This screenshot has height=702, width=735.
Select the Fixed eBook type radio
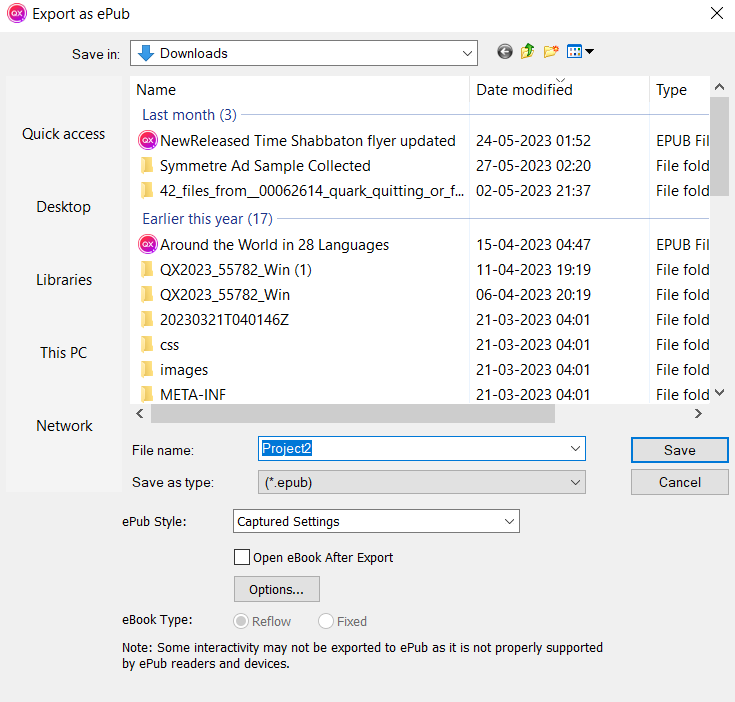tap(326, 621)
